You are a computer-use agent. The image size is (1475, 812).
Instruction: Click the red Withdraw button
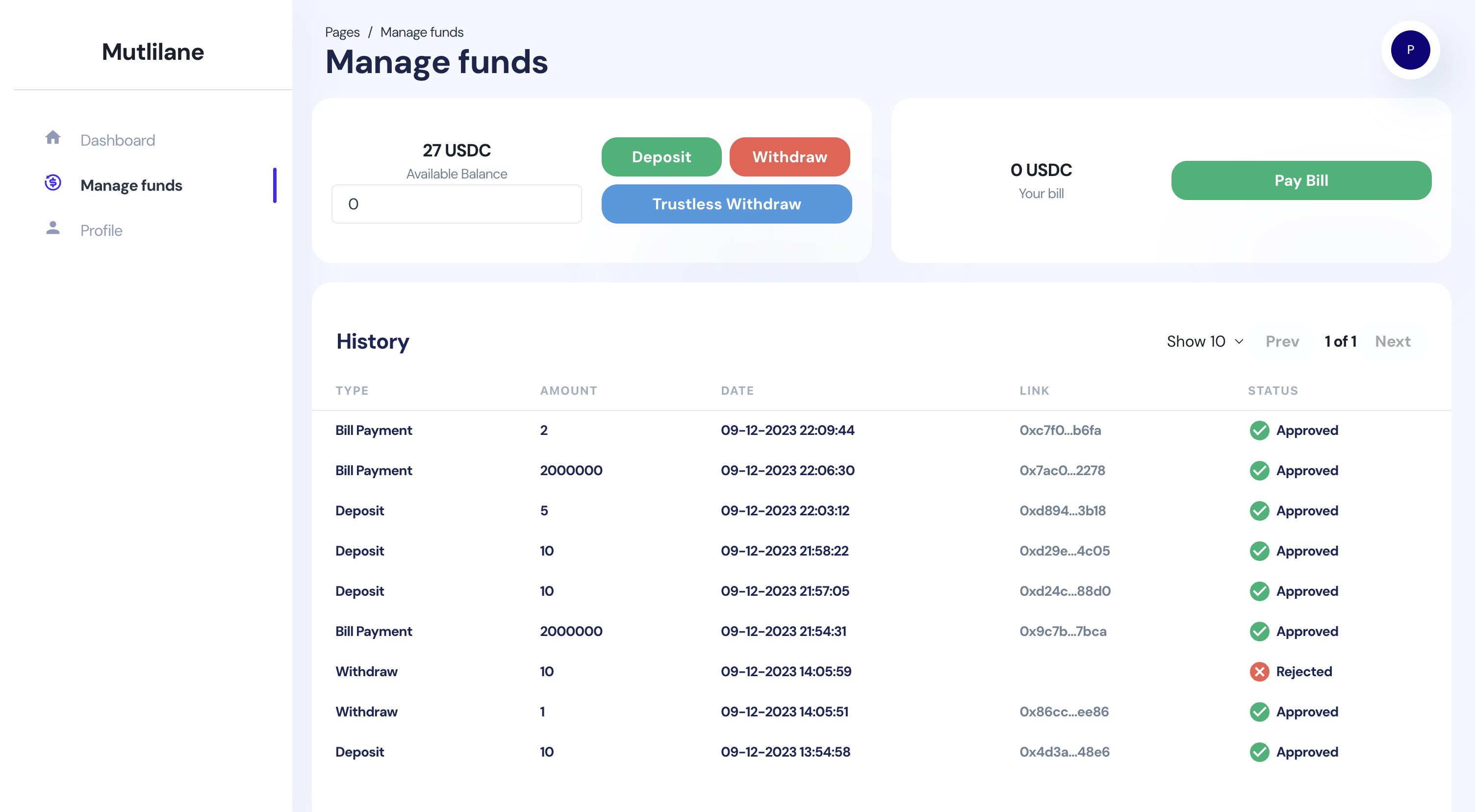point(789,156)
